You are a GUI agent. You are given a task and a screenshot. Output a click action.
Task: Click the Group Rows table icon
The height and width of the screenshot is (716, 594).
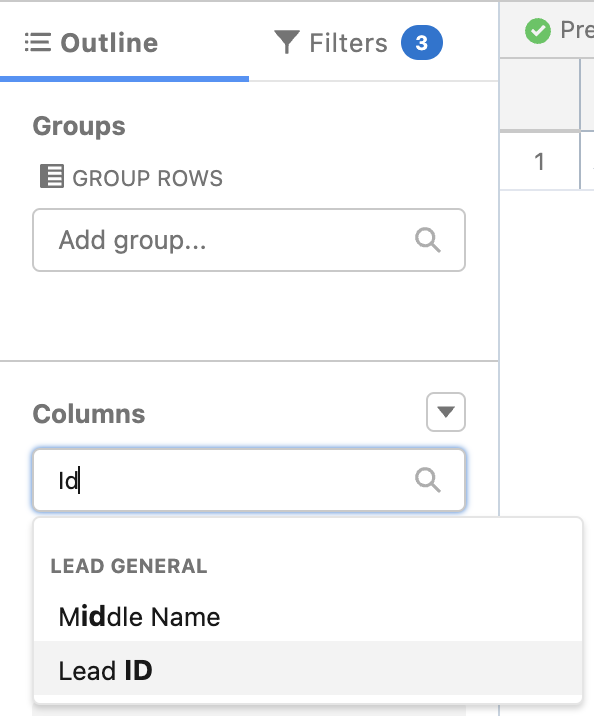click(x=52, y=177)
